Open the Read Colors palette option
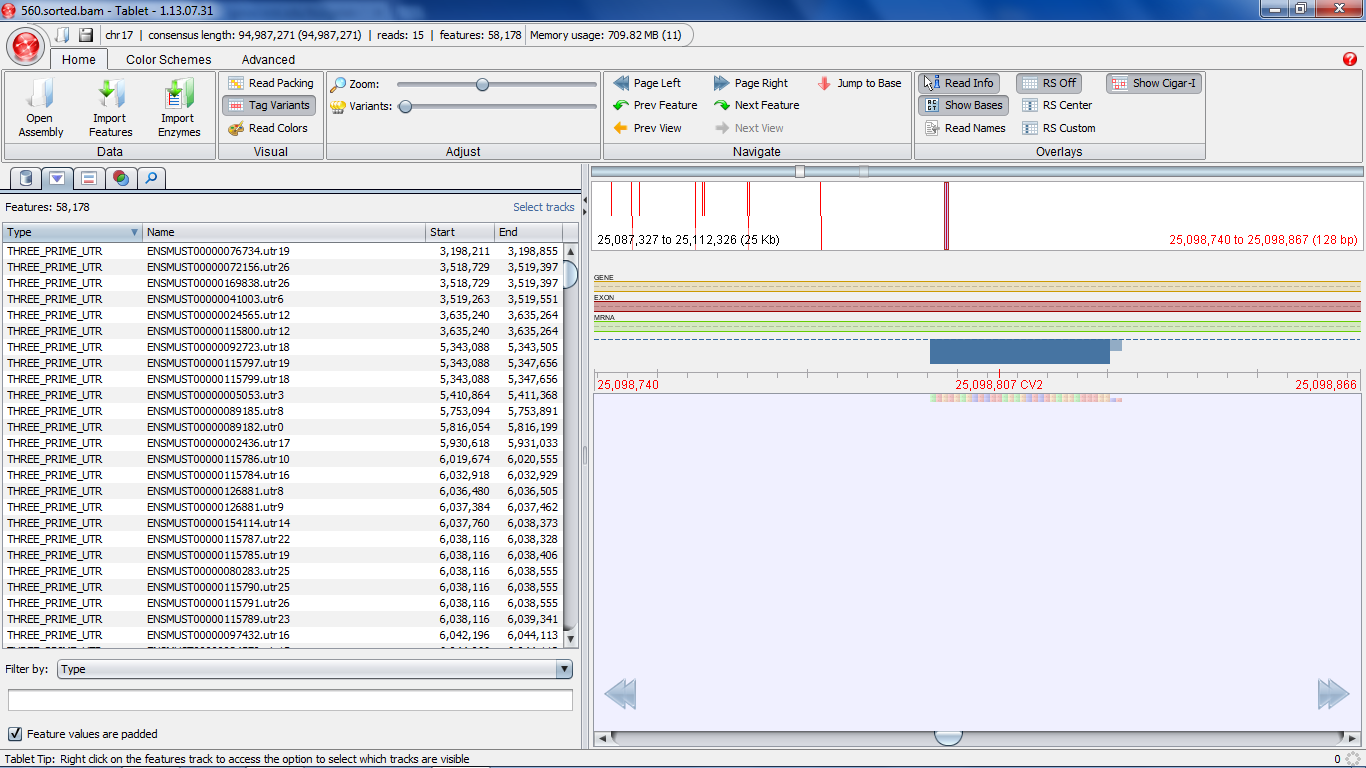Image resolution: width=1366 pixels, height=768 pixels. point(268,128)
